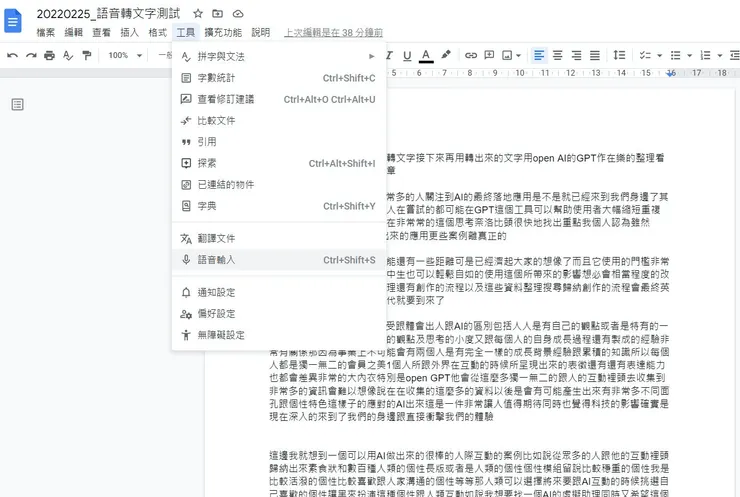The height and width of the screenshot is (497, 740).
Task: Click the document title to rename
Action: tap(109, 14)
